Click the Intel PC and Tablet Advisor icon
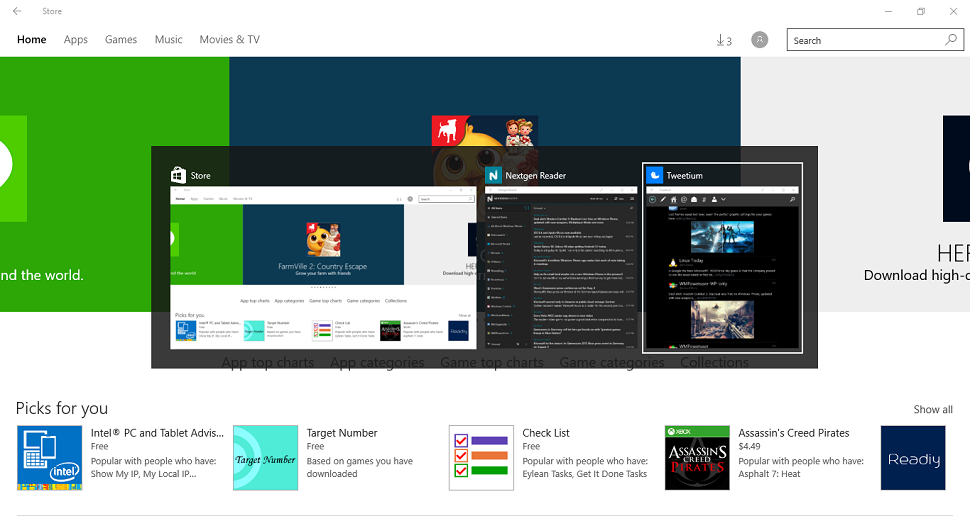 49,458
